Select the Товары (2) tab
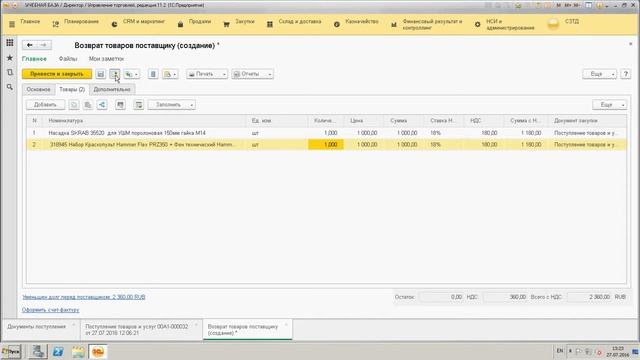640x360 pixels. click(x=72, y=89)
